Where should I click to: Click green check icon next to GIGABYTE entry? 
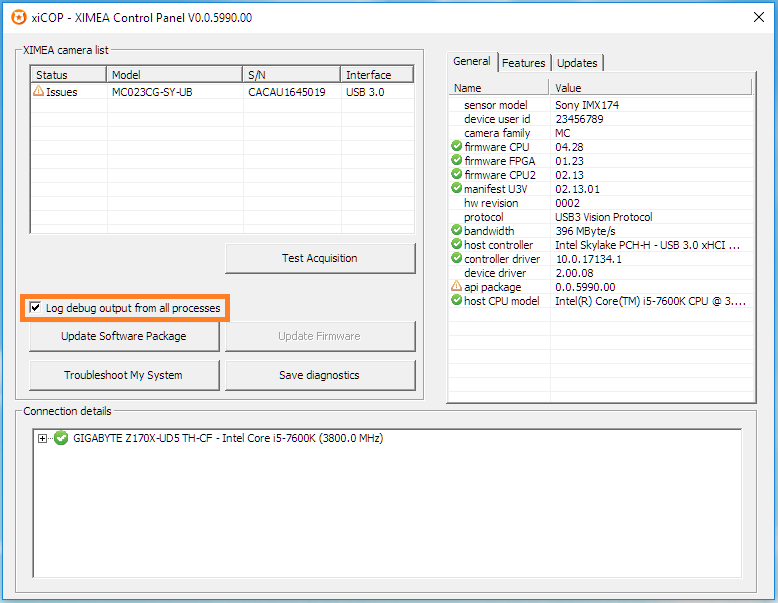coord(61,438)
